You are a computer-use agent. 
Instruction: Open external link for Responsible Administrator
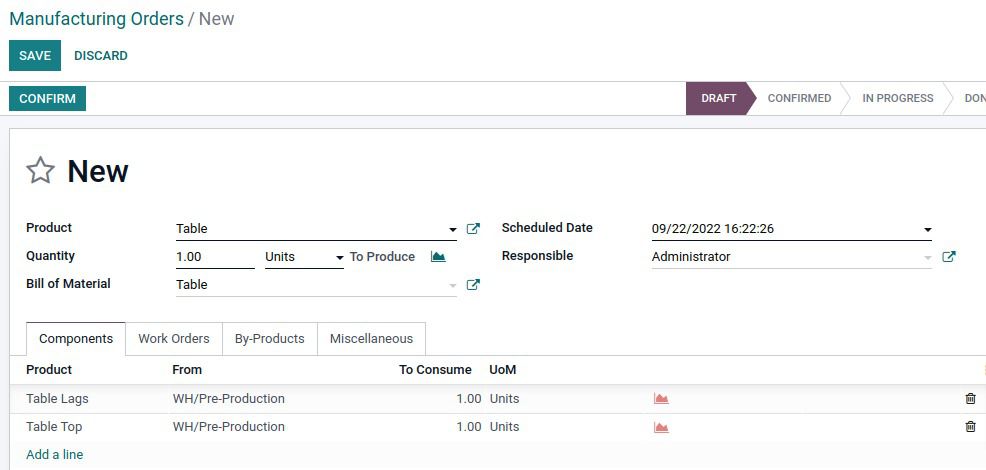(949, 257)
